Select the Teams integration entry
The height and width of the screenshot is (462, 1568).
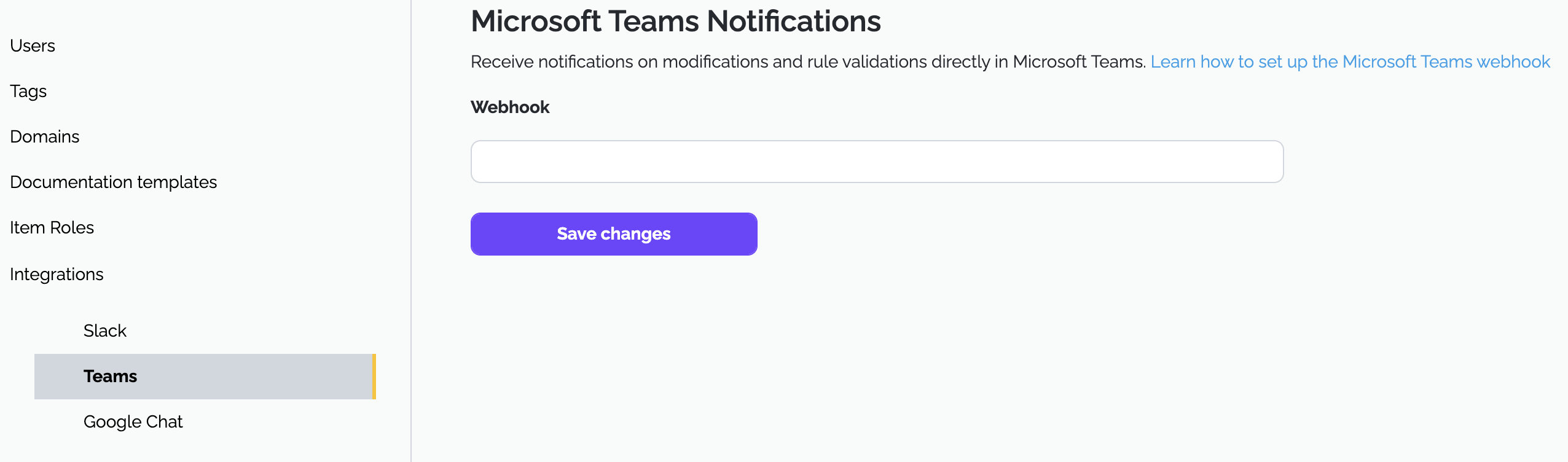click(110, 376)
